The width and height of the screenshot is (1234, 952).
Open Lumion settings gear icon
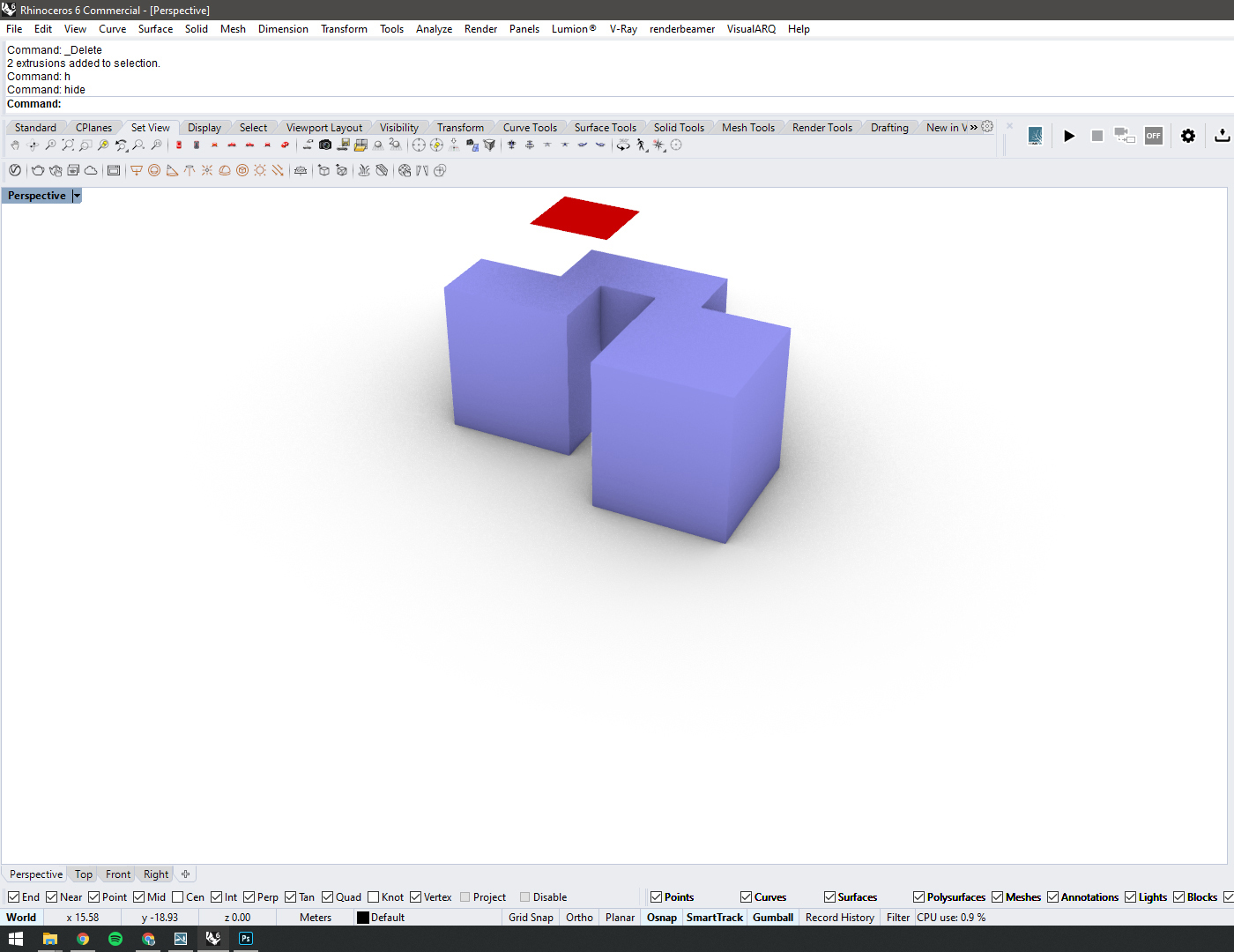pyautogui.click(x=1188, y=136)
